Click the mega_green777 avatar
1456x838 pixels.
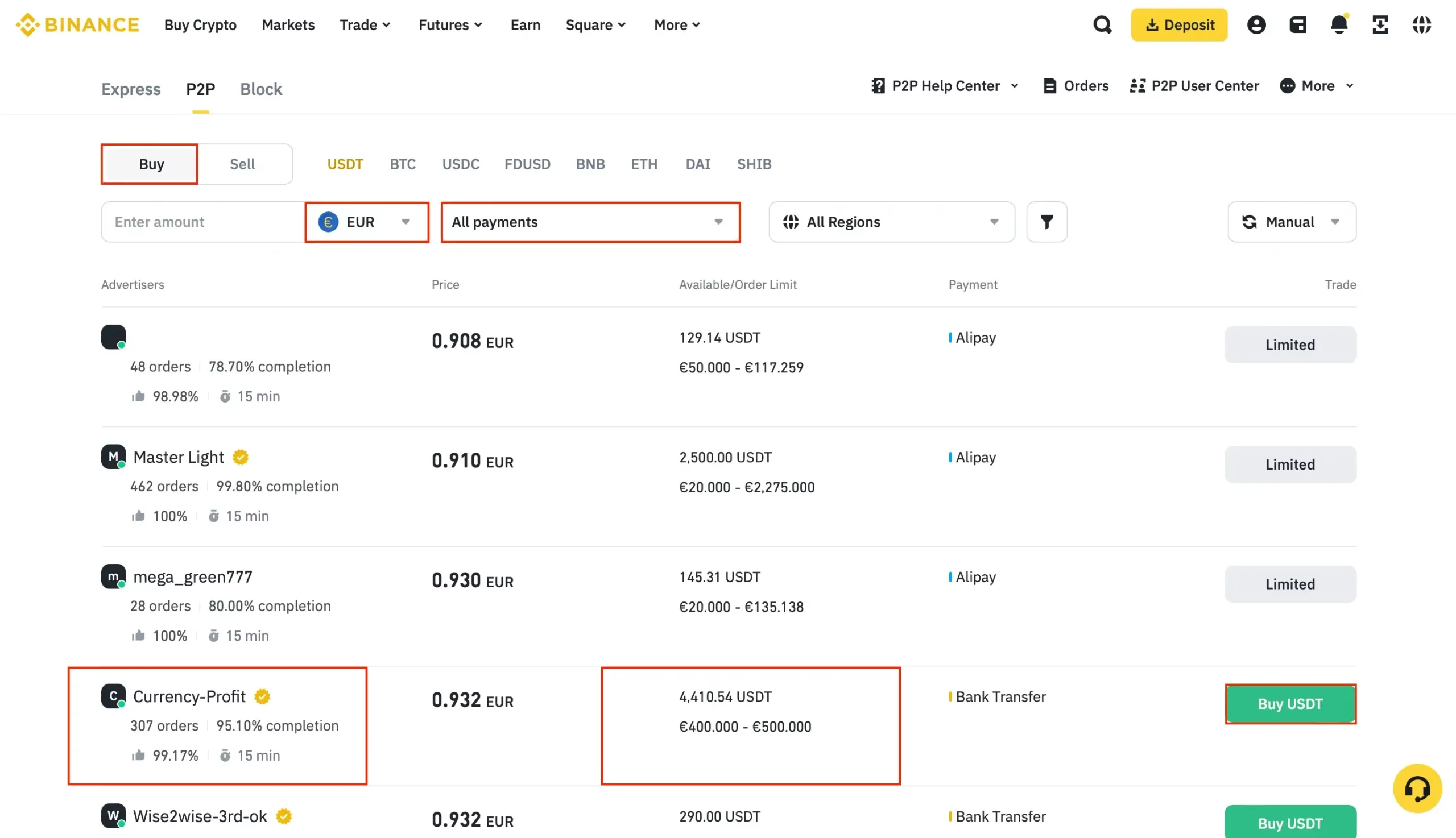[x=113, y=576]
